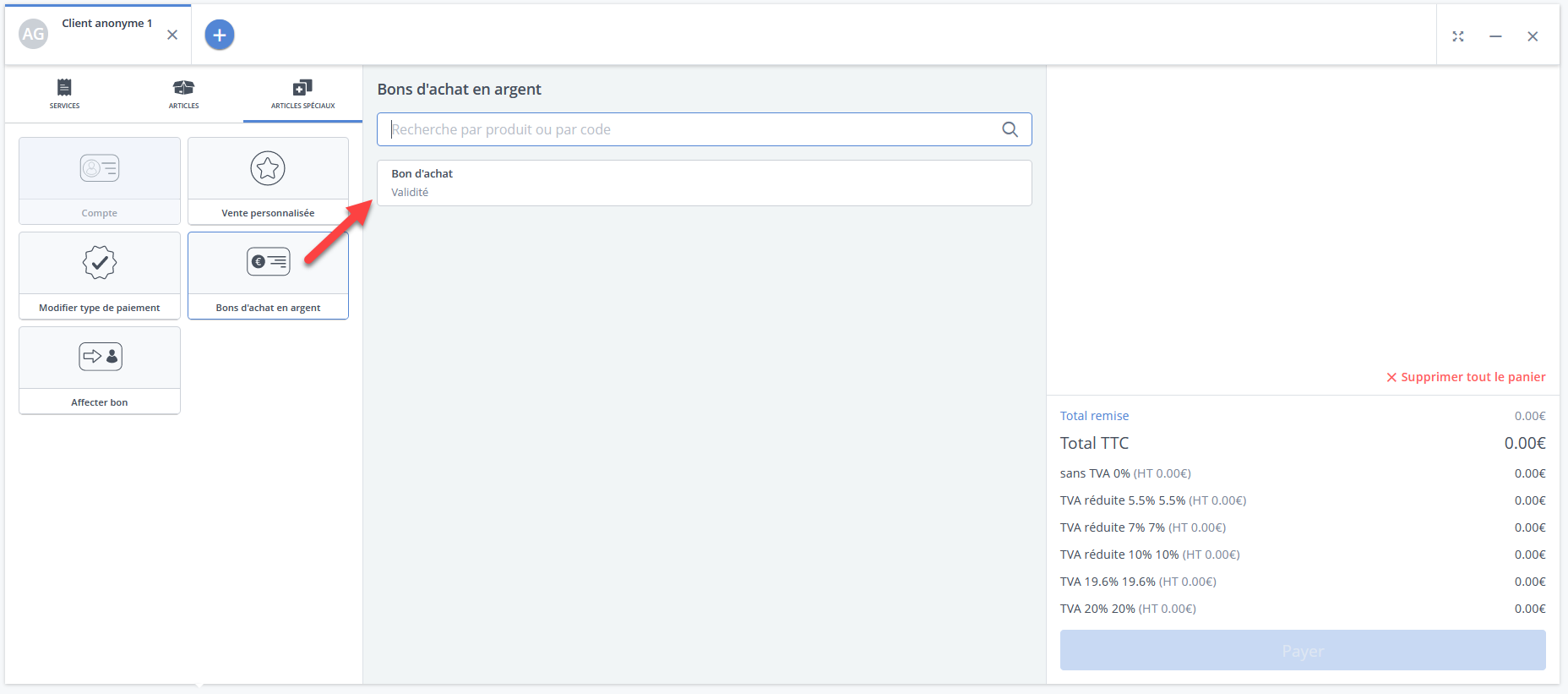The height and width of the screenshot is (694, 1568).
Task: Close the Client anonyme 1 tab
Action: (x=172, y=35)
